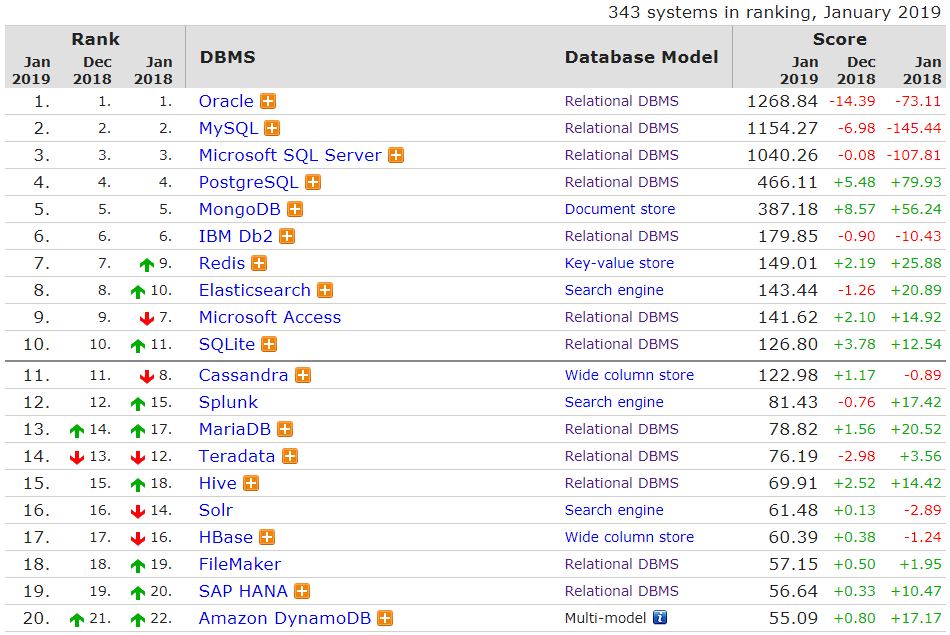Click the '343 systems in ranking' caption
The image size is (950, 635).
point(774,12)
